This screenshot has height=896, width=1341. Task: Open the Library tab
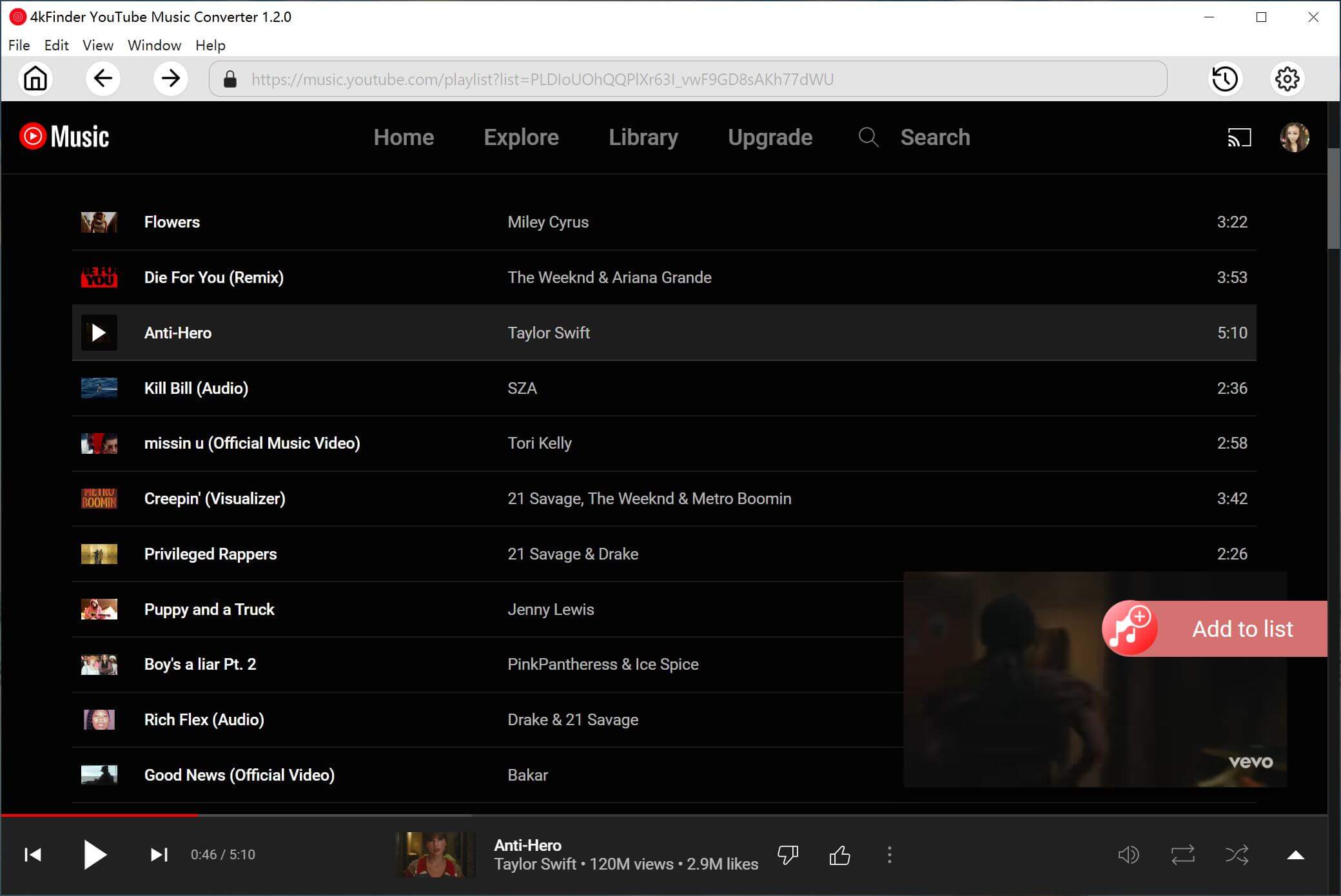(645, 137)
